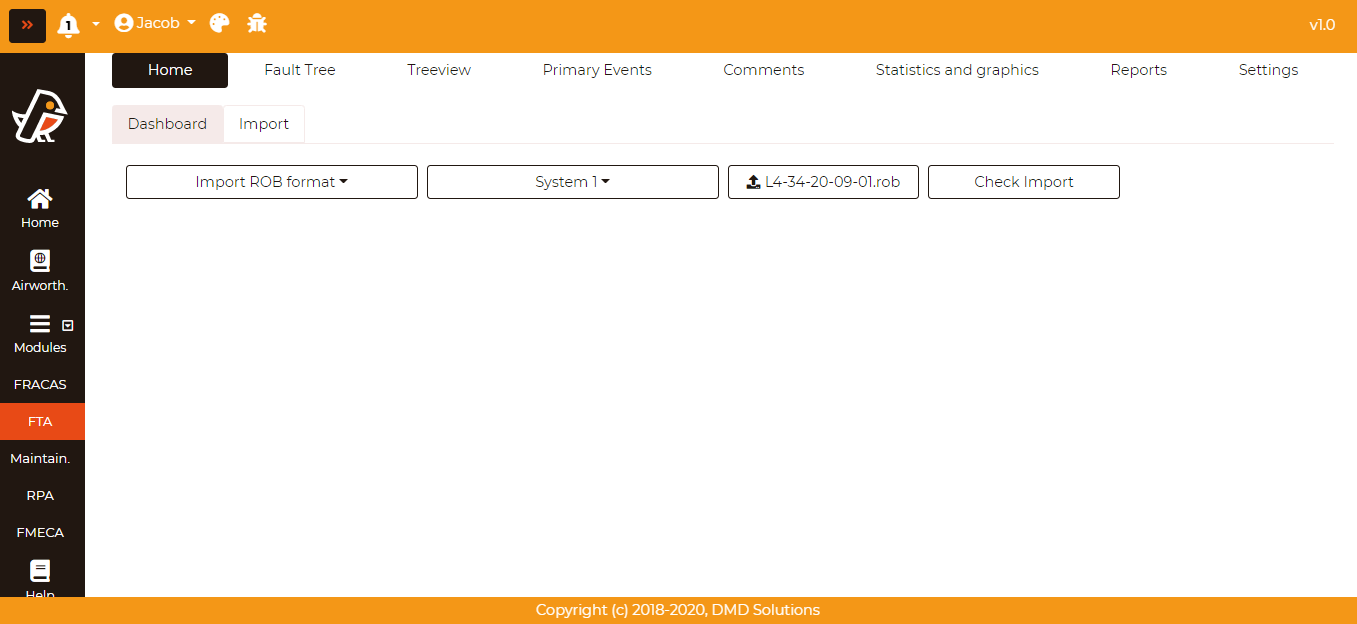Open Statistics and graphics tab
This screenshot has width=1357, height=624.
[x=956, y=70]
